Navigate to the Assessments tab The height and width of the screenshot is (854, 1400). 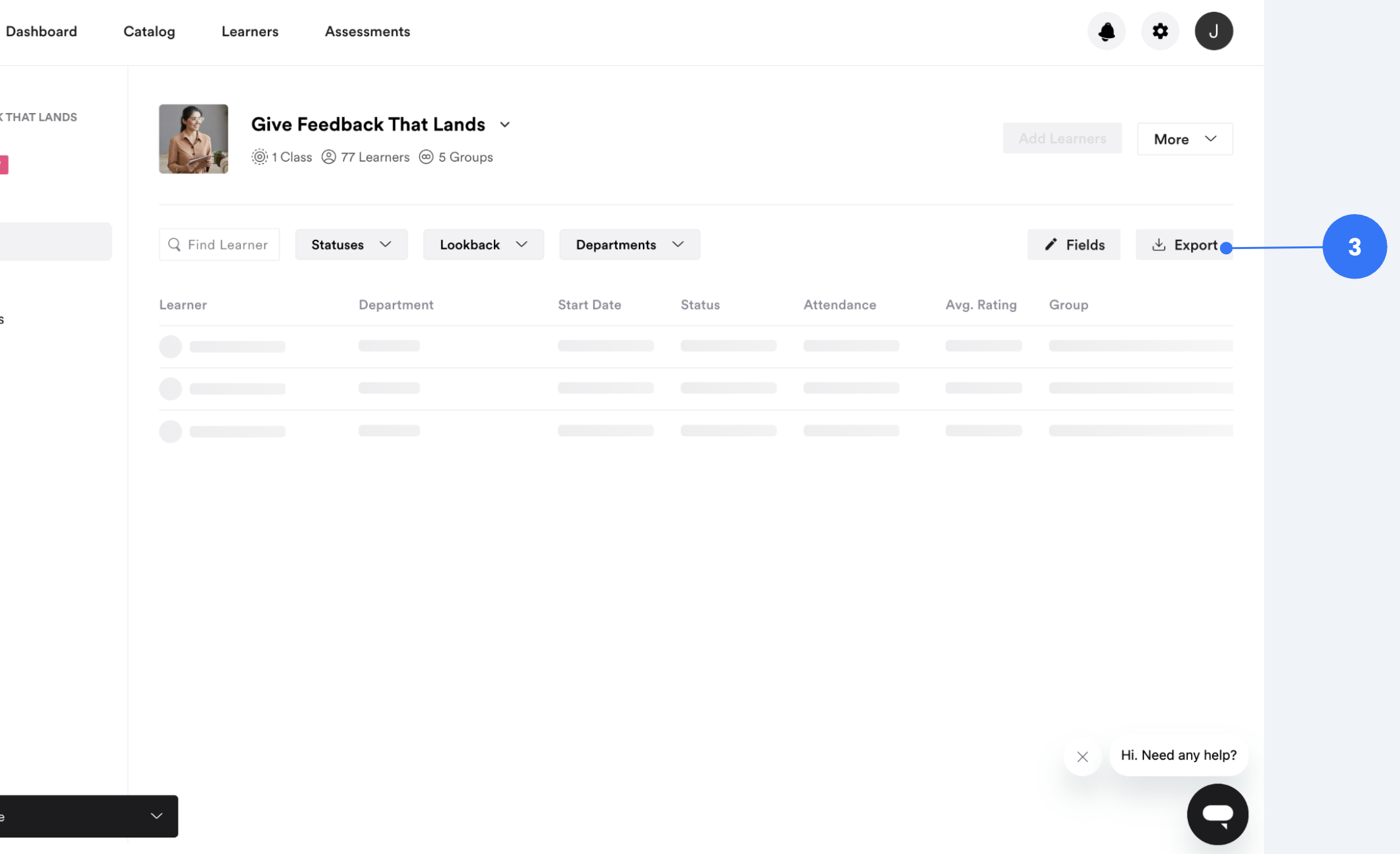click(367, 31)
